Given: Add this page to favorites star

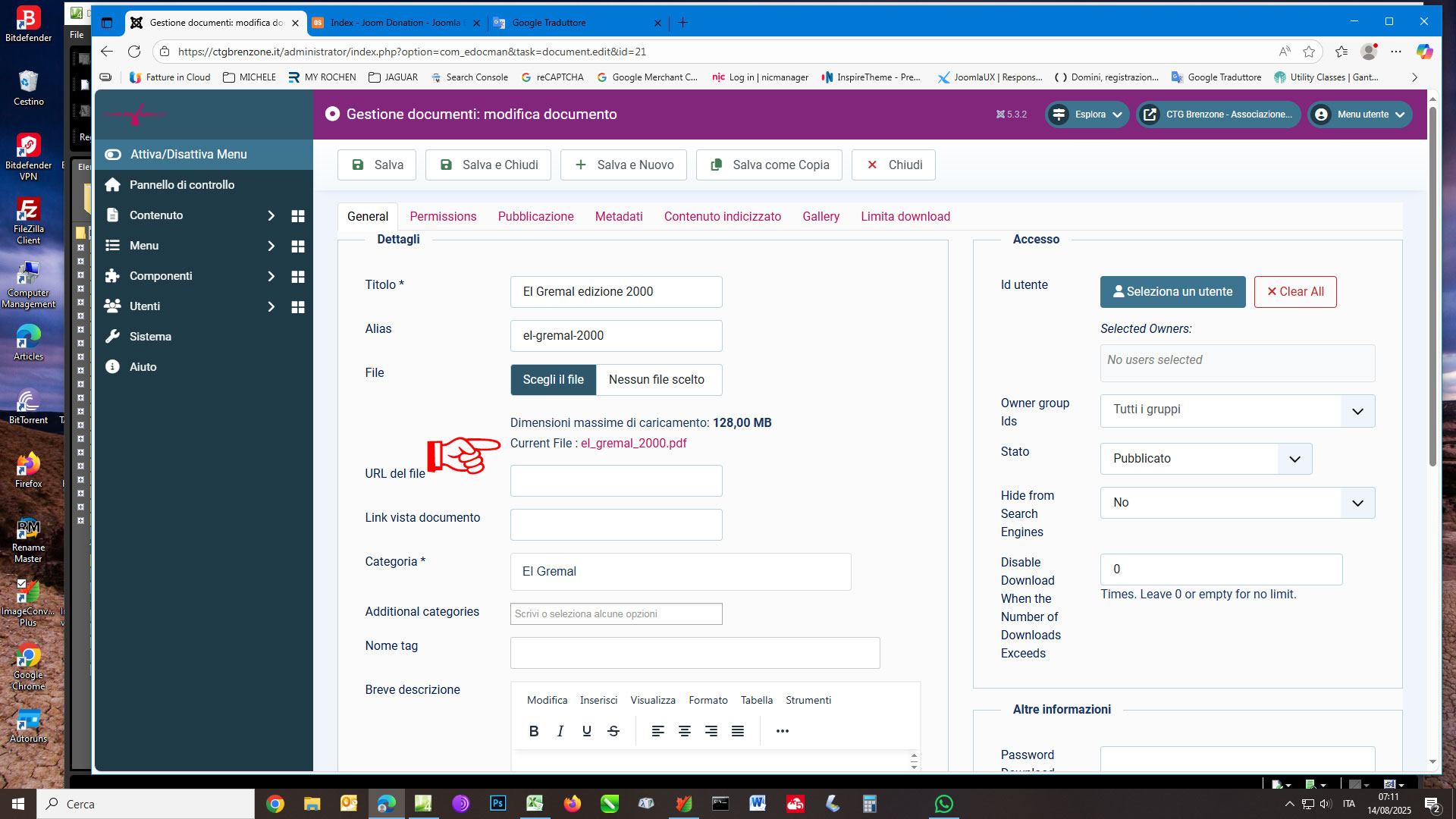Looking at the screenshot, I should coord(1309,52).
